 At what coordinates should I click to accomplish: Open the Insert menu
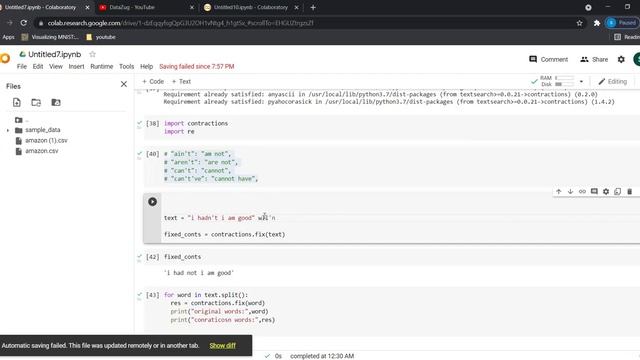coord(76,67)
